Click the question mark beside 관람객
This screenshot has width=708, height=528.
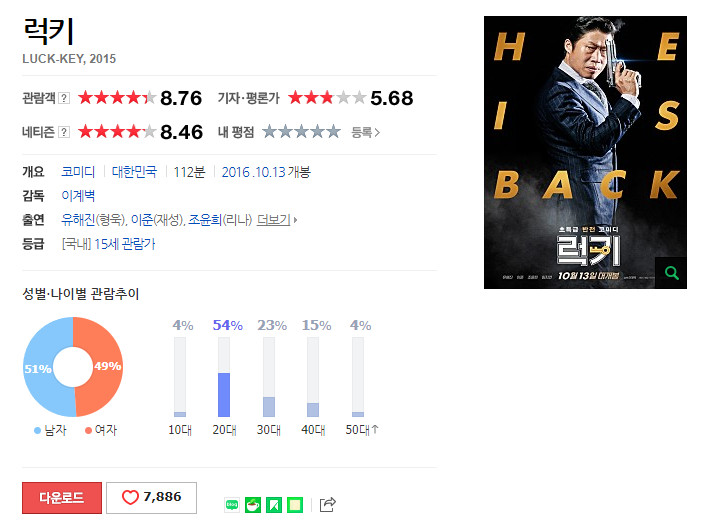[x=65, y=98]
